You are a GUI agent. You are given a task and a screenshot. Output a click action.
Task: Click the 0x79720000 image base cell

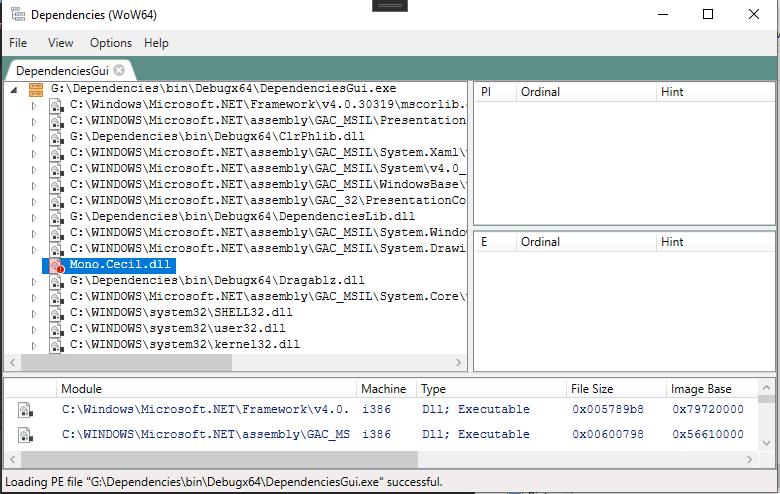[708, 409]
